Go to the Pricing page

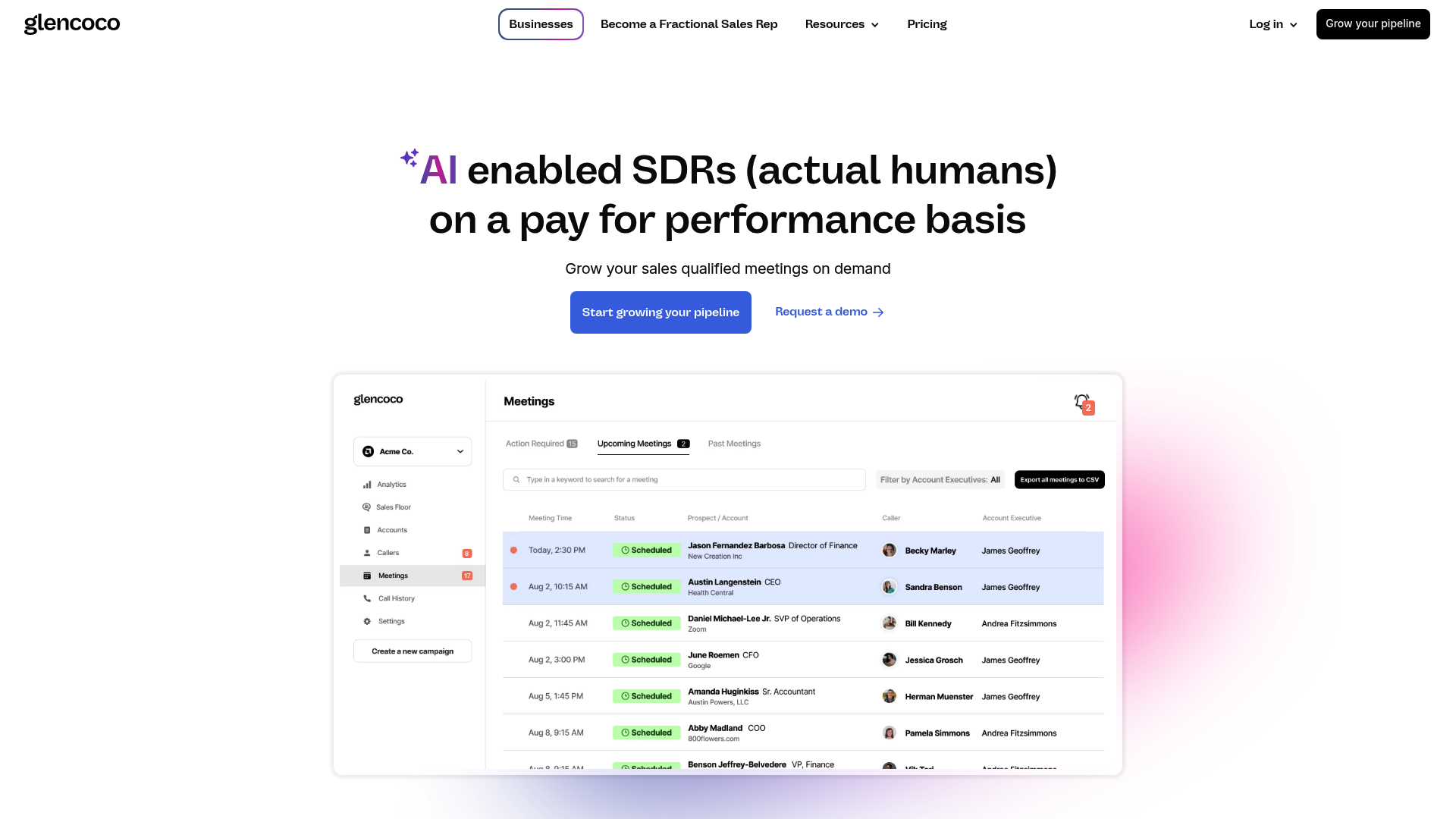(x=927, y=24)
